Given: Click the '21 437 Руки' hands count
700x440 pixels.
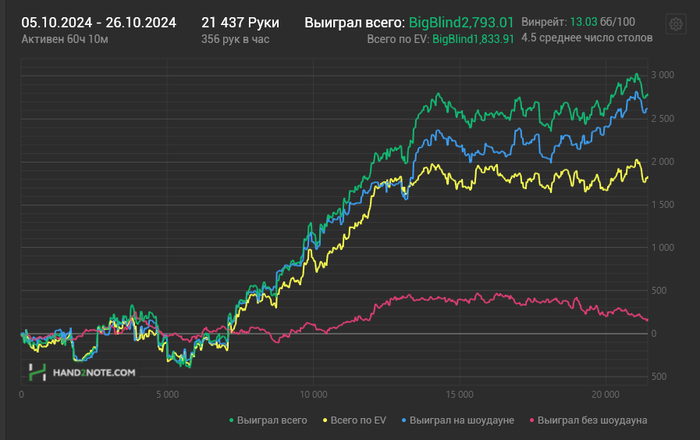Looking at the screenshot, I should tap(240, 23).
